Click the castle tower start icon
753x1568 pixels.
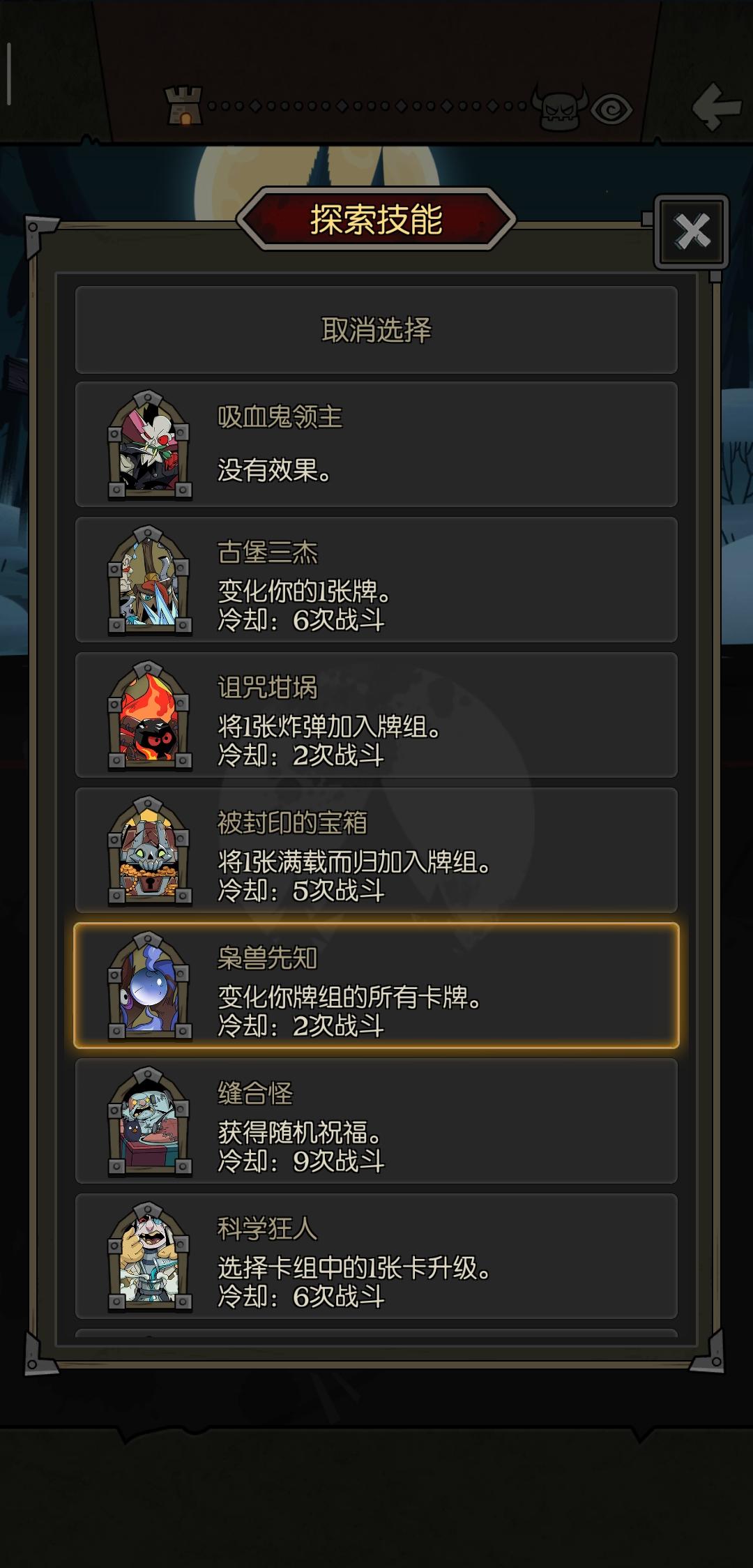coord(184,106)
